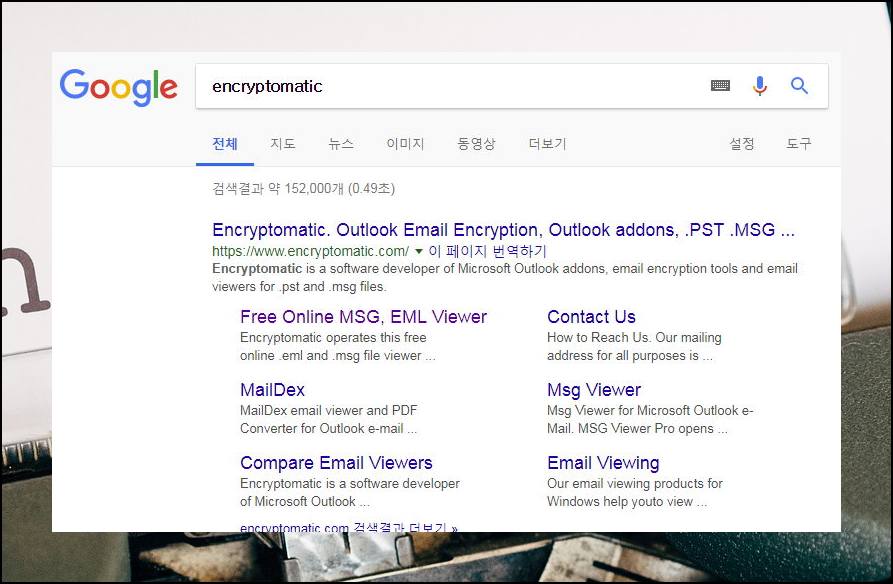The height and width of the screenshot is (584, 893).
Task: Open the MailDex sitelink
Action: (272, 390)
